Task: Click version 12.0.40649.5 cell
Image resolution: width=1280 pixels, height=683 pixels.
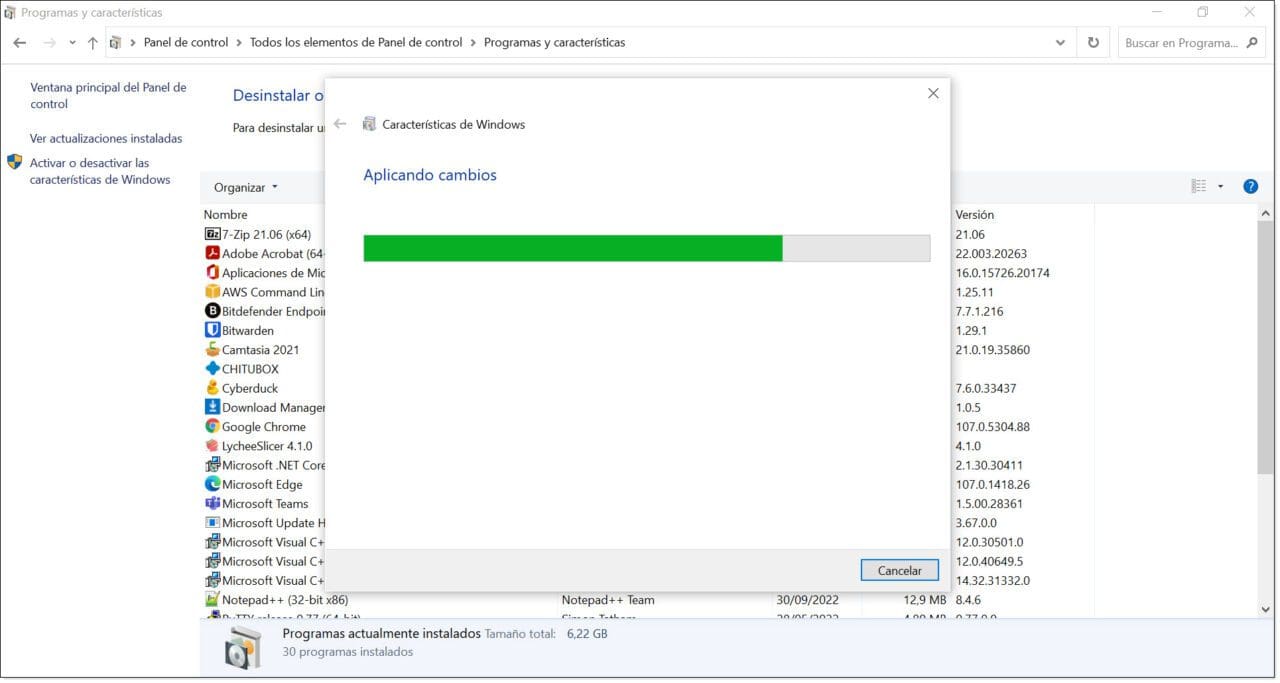Action: click(989, 561)
